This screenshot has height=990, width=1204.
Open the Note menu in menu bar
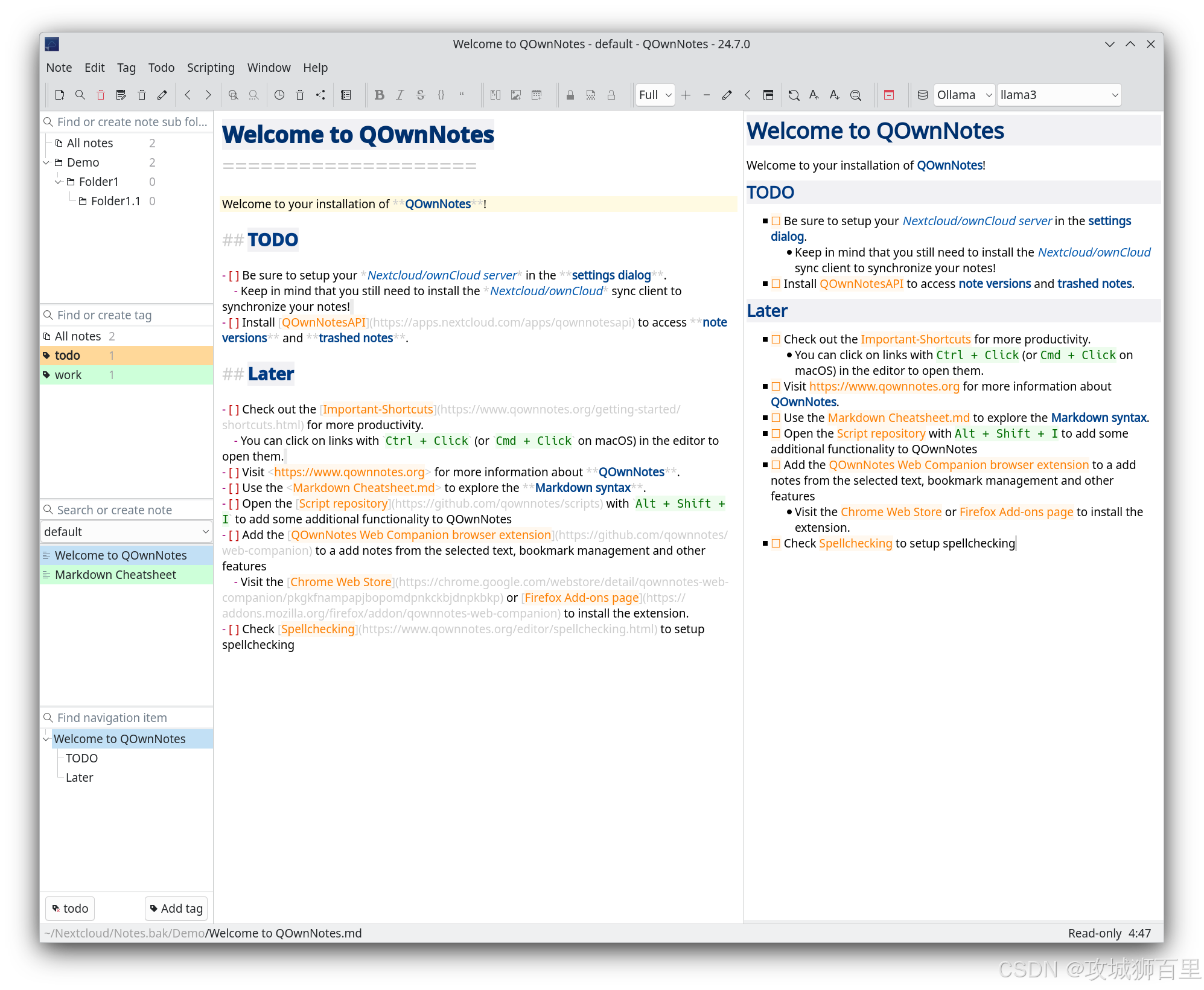[x=58, y=68]
